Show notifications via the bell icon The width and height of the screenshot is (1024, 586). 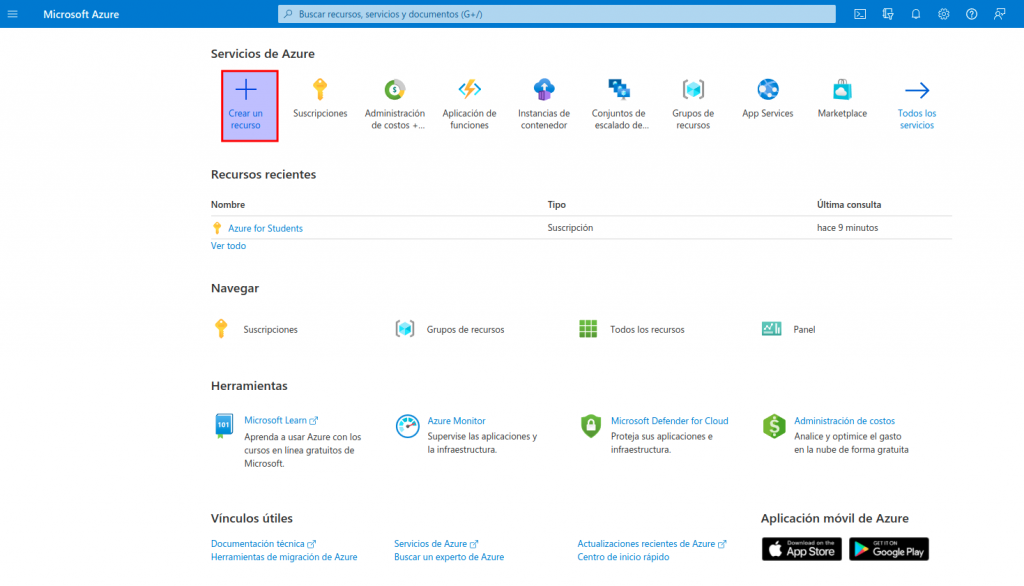(x=916, y=14)
